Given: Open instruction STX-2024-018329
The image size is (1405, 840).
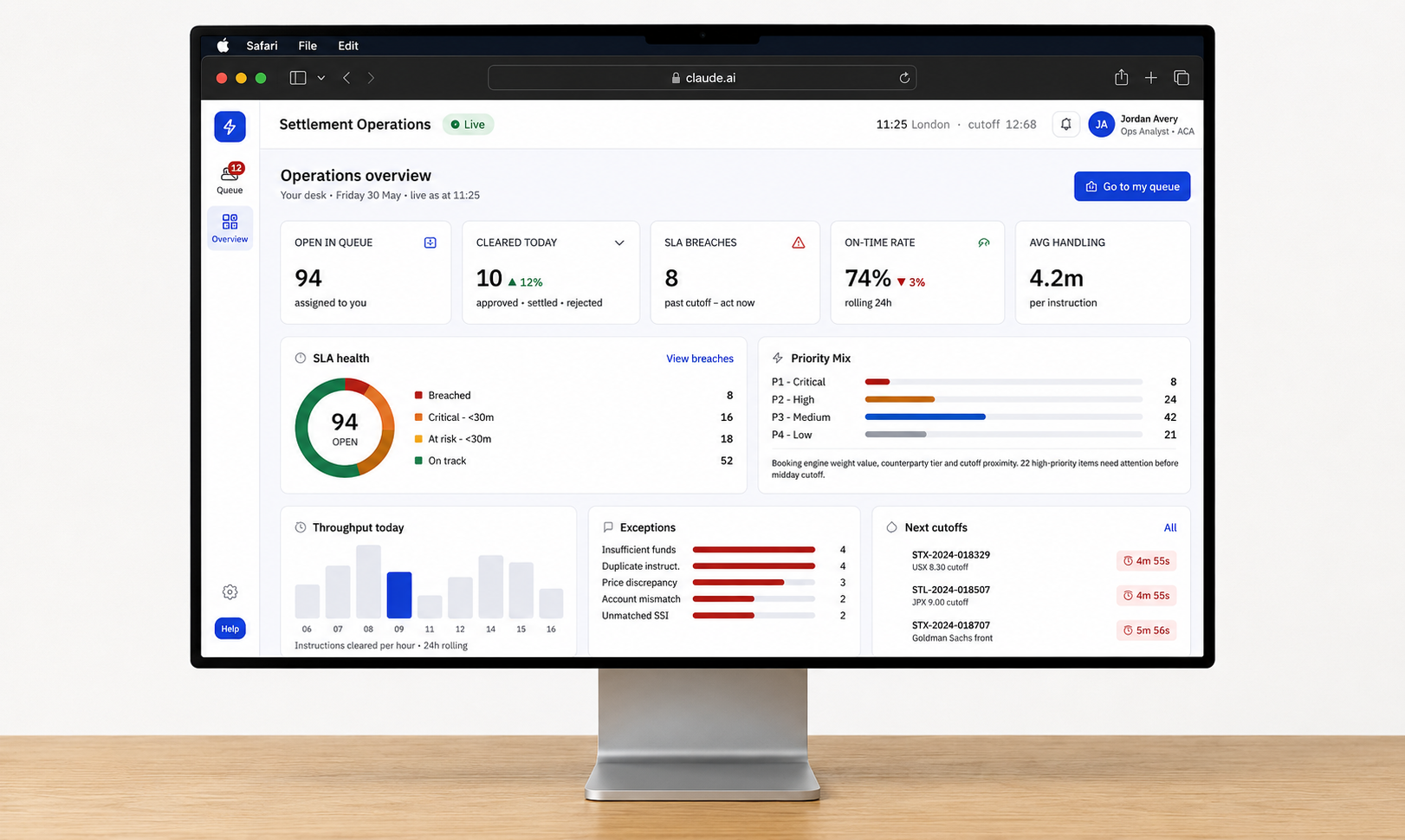Looking at the screenshot, I should coord(950,555).
